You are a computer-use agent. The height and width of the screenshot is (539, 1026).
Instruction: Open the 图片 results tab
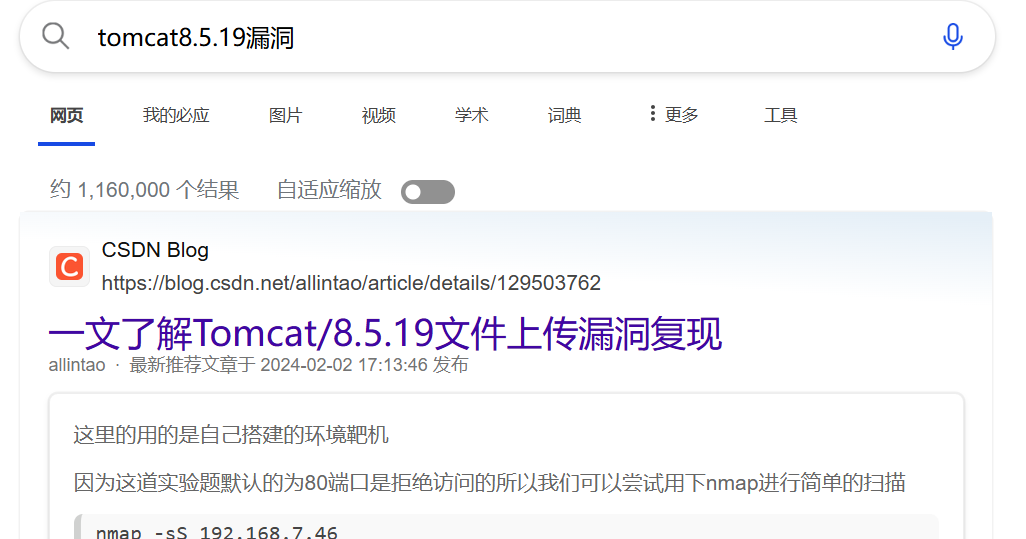(285, 116)
